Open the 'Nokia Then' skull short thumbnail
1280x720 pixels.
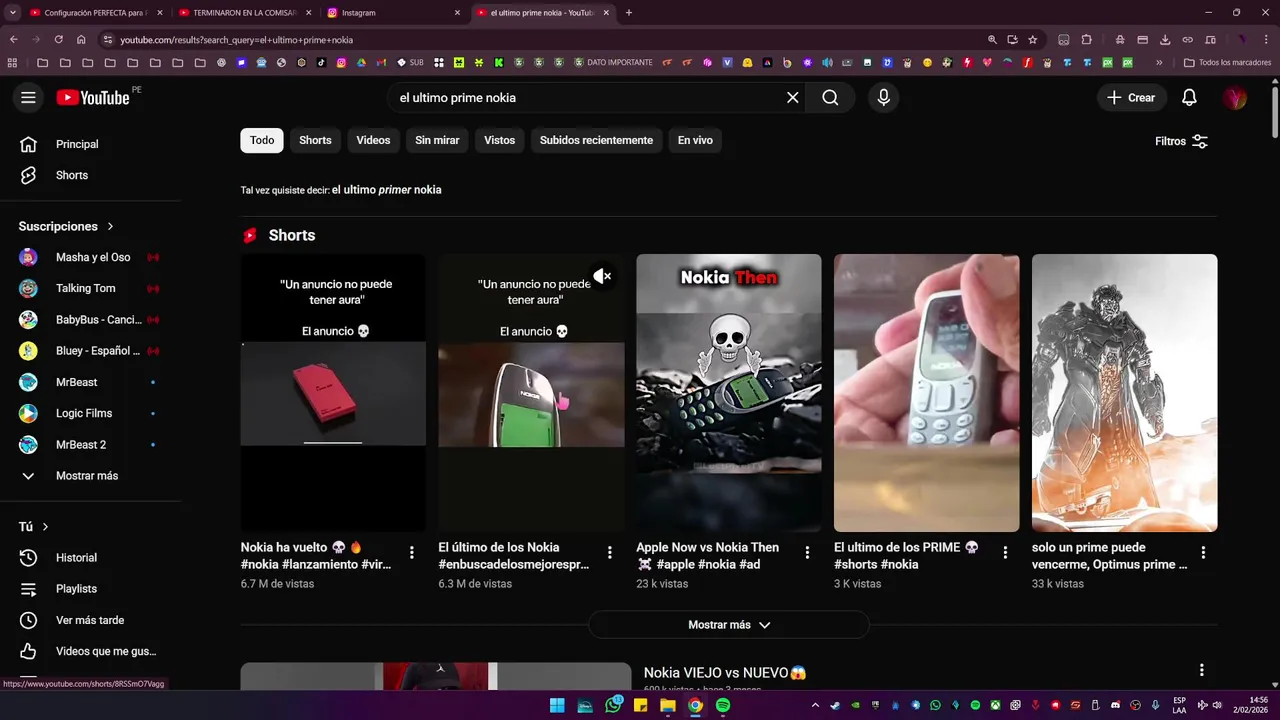pos(729,393)
